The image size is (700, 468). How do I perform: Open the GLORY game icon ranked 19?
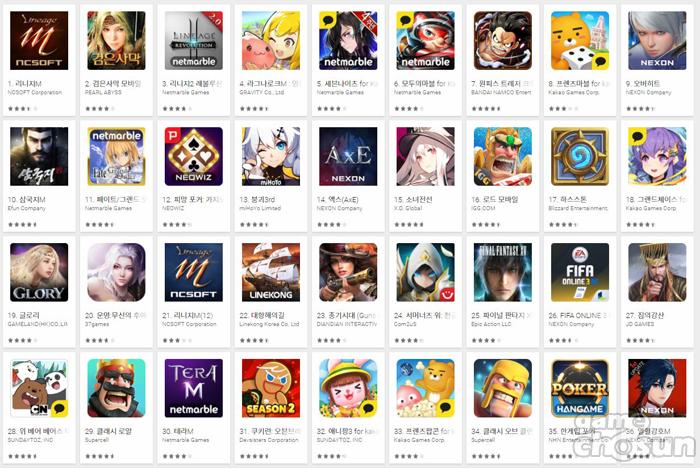coord(39,272)
